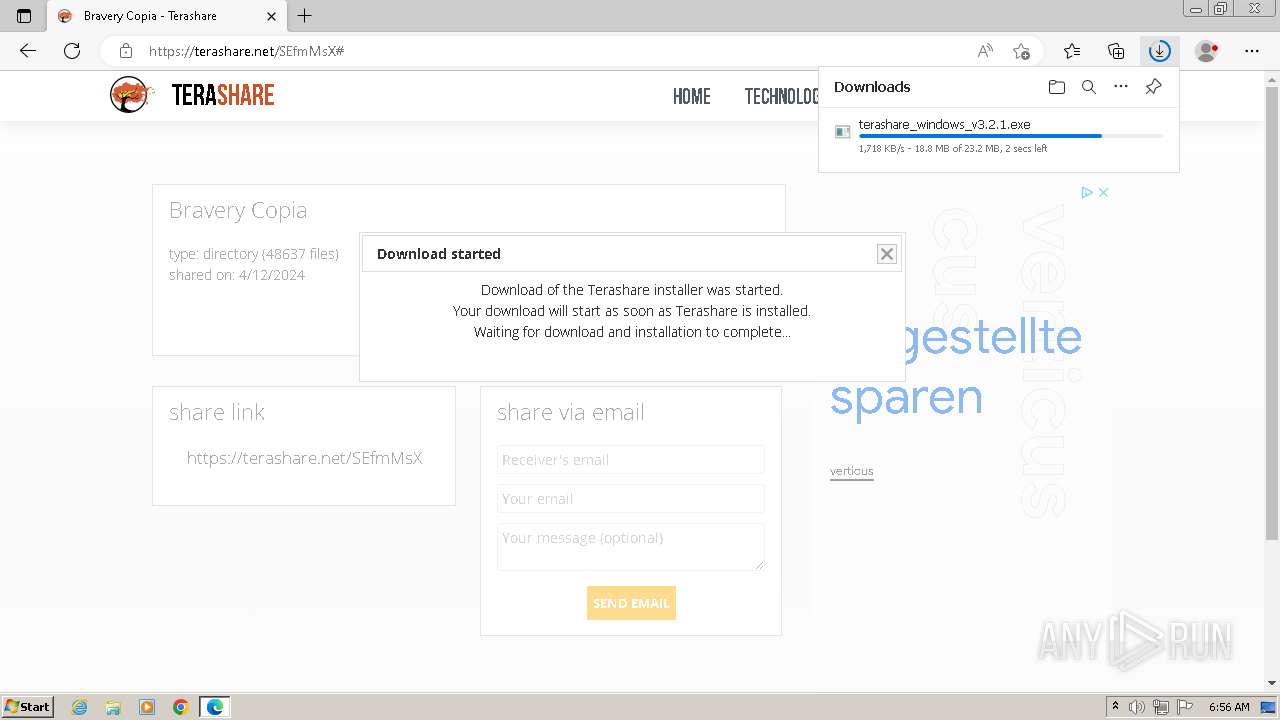Add this page to favorites star icon

pyautogui.click(x=1021, y=51)
